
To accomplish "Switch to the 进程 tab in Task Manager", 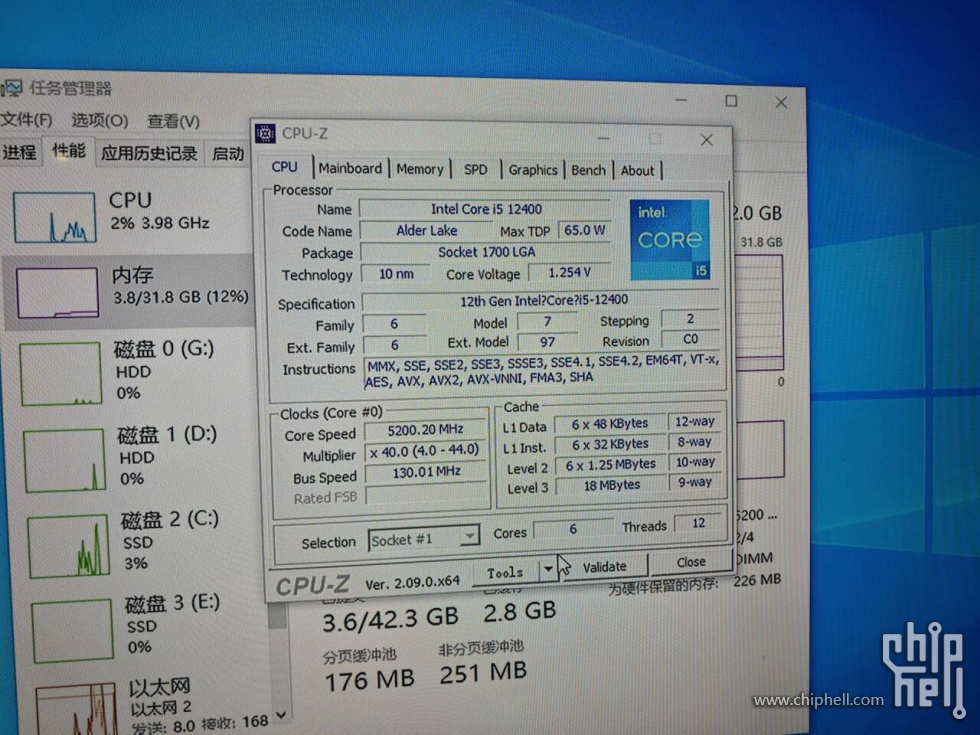I will click(x=20, y=152).
